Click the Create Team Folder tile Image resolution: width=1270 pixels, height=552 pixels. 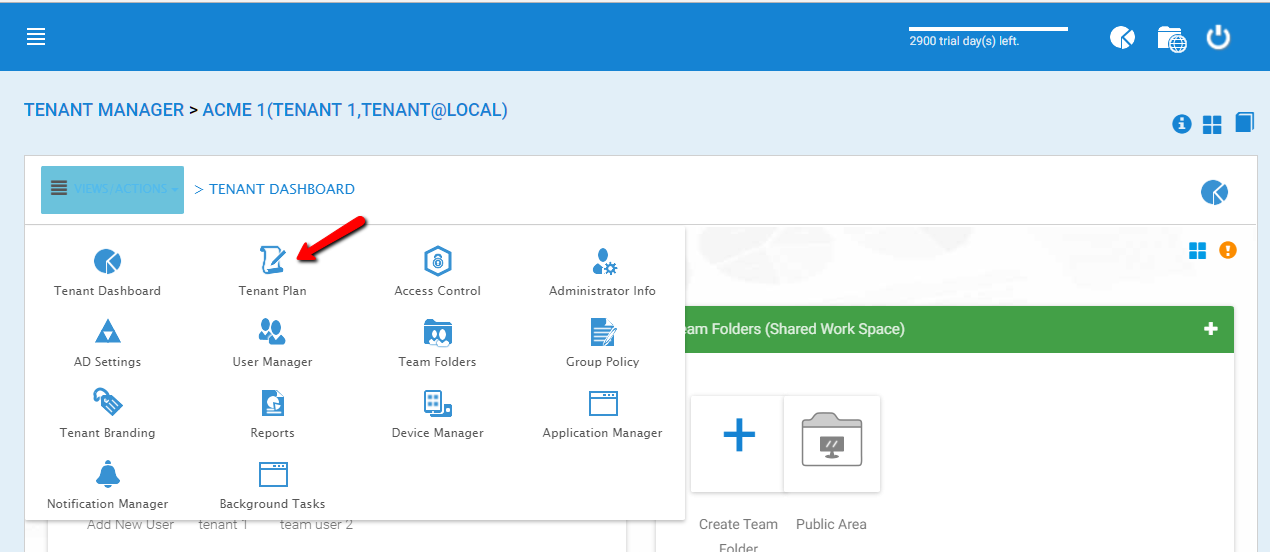coord(737,444)
